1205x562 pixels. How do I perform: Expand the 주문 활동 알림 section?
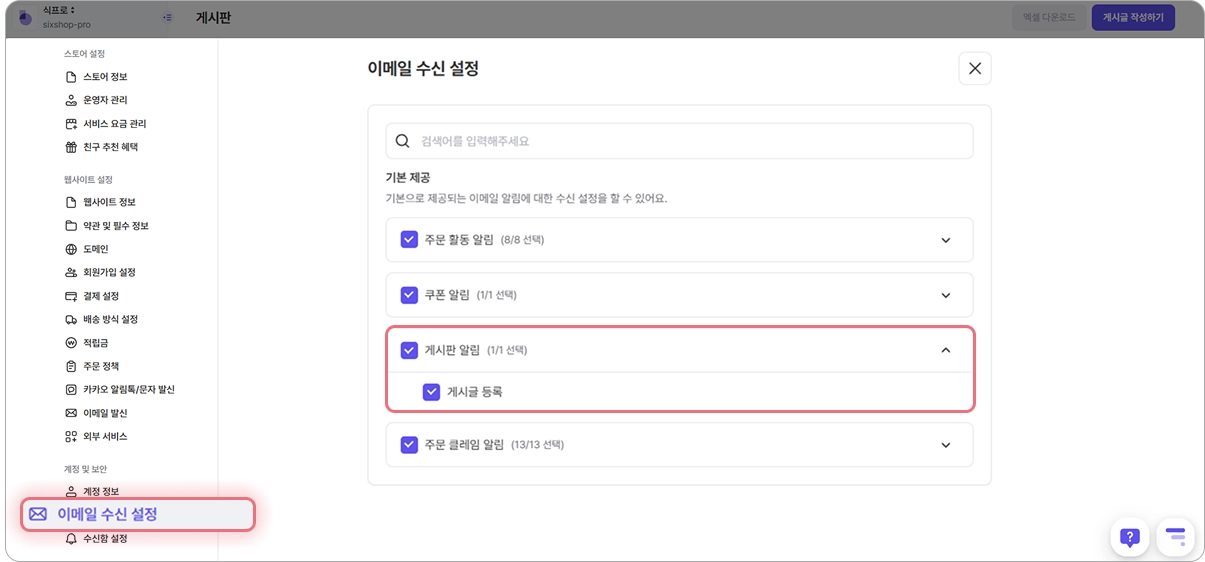click(x=945, y=240)
